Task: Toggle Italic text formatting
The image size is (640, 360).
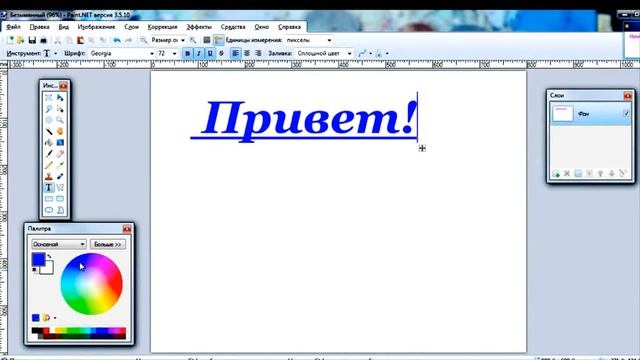Action: click(199, 53)
